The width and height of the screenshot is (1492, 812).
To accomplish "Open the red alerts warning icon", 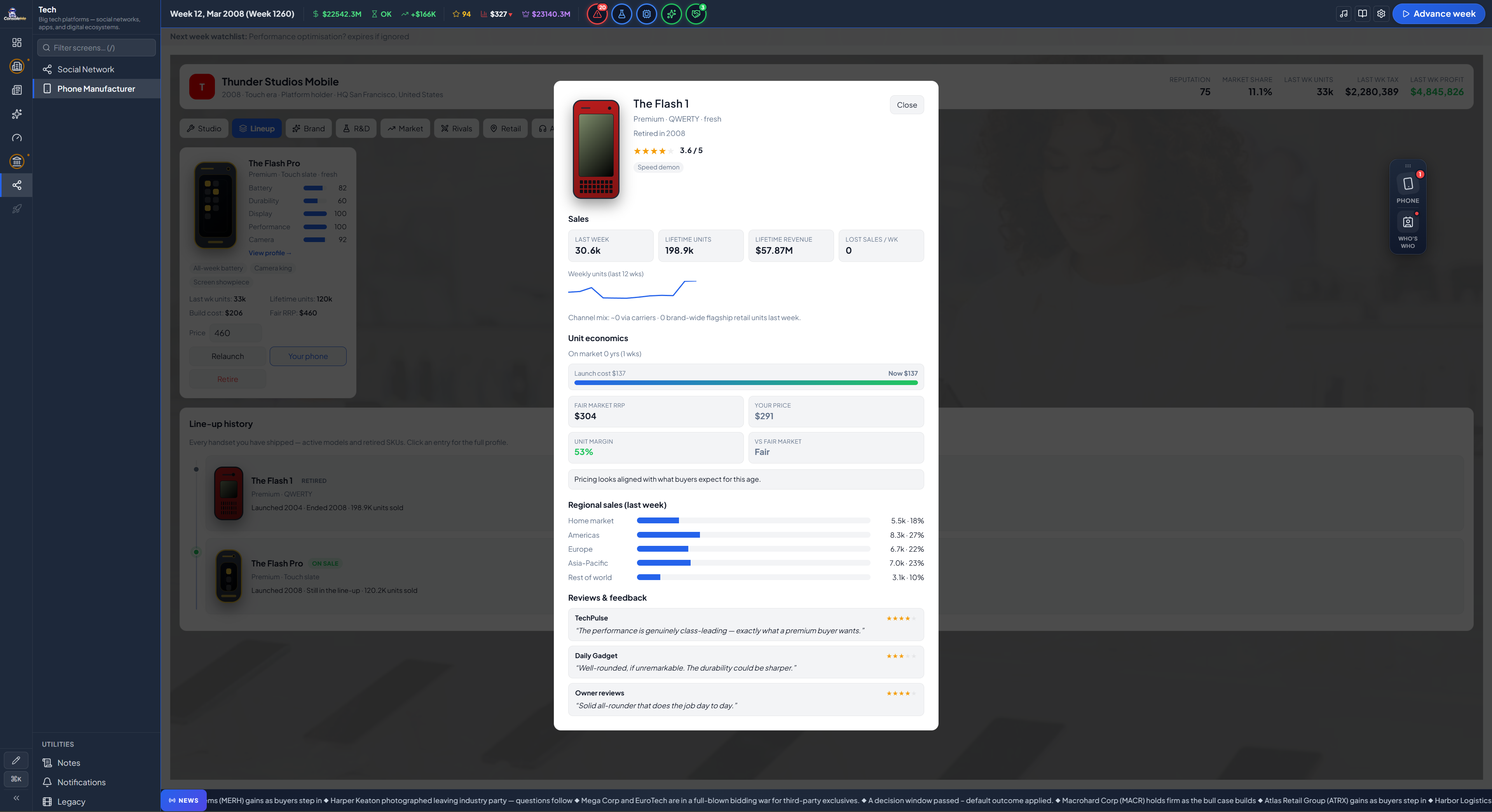I will [597, 14].
